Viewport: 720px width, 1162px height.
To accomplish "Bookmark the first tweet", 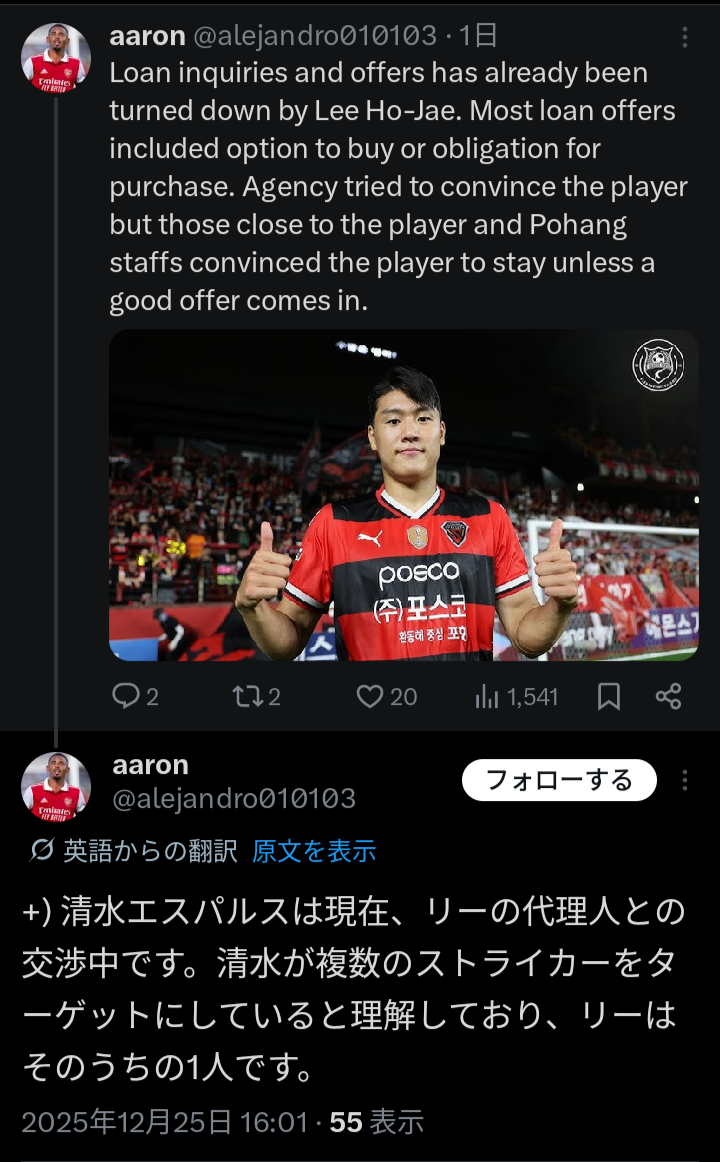I will pos(609,697).
